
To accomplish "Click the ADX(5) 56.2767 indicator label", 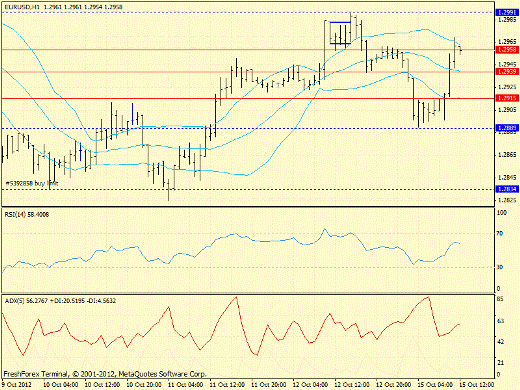I will pos(26,301).
